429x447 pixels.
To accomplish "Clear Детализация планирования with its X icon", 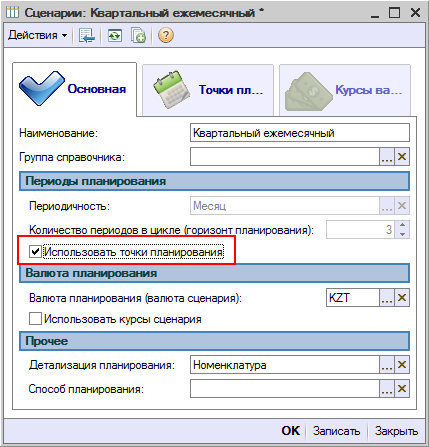I will tap(402, 365).
